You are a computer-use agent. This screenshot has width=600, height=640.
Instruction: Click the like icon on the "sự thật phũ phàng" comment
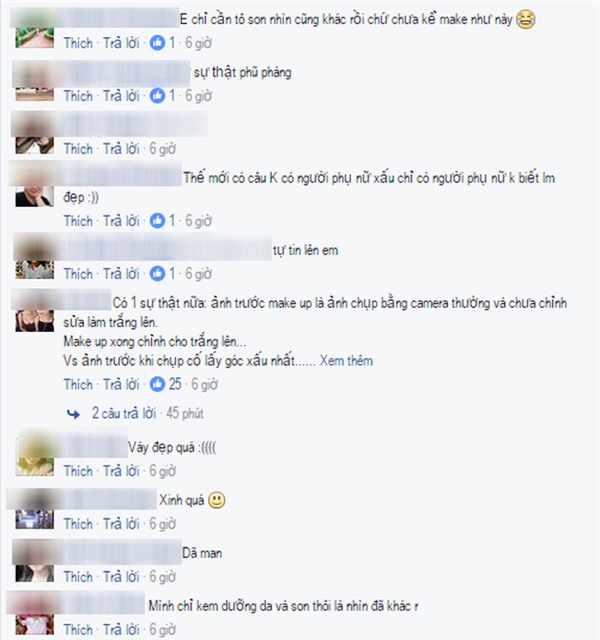[157, 96]
